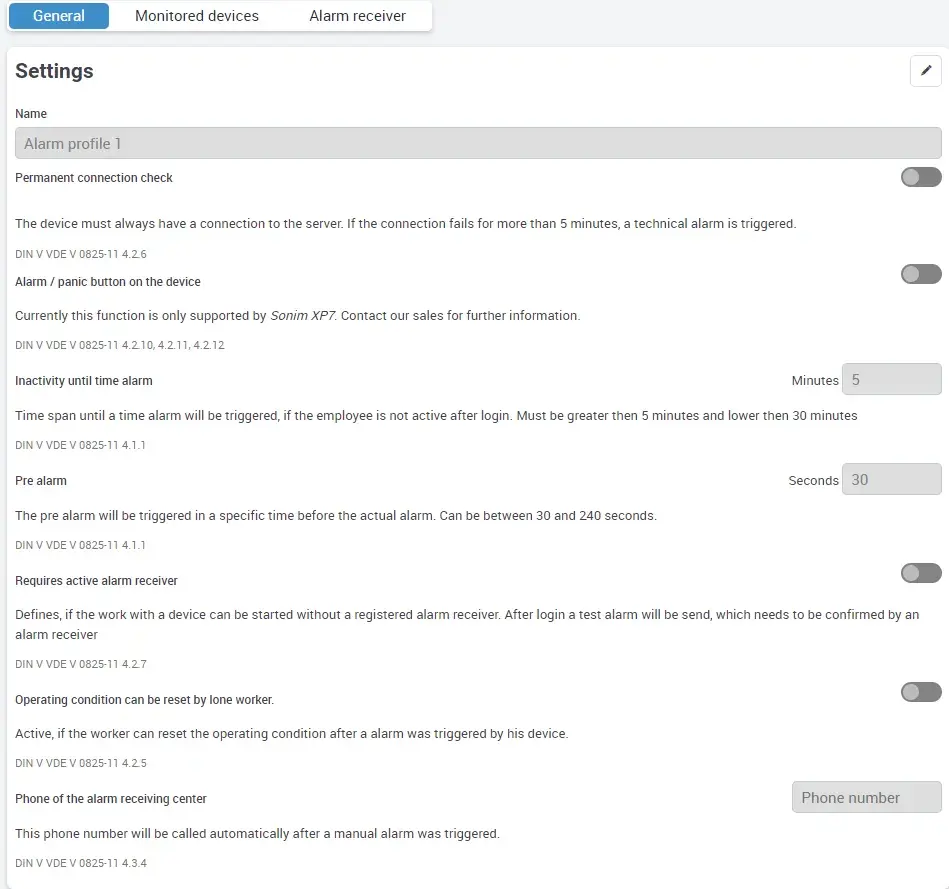Click the Inactivity until time alarm label
The image size is (949, 889).
pos(84,381)
